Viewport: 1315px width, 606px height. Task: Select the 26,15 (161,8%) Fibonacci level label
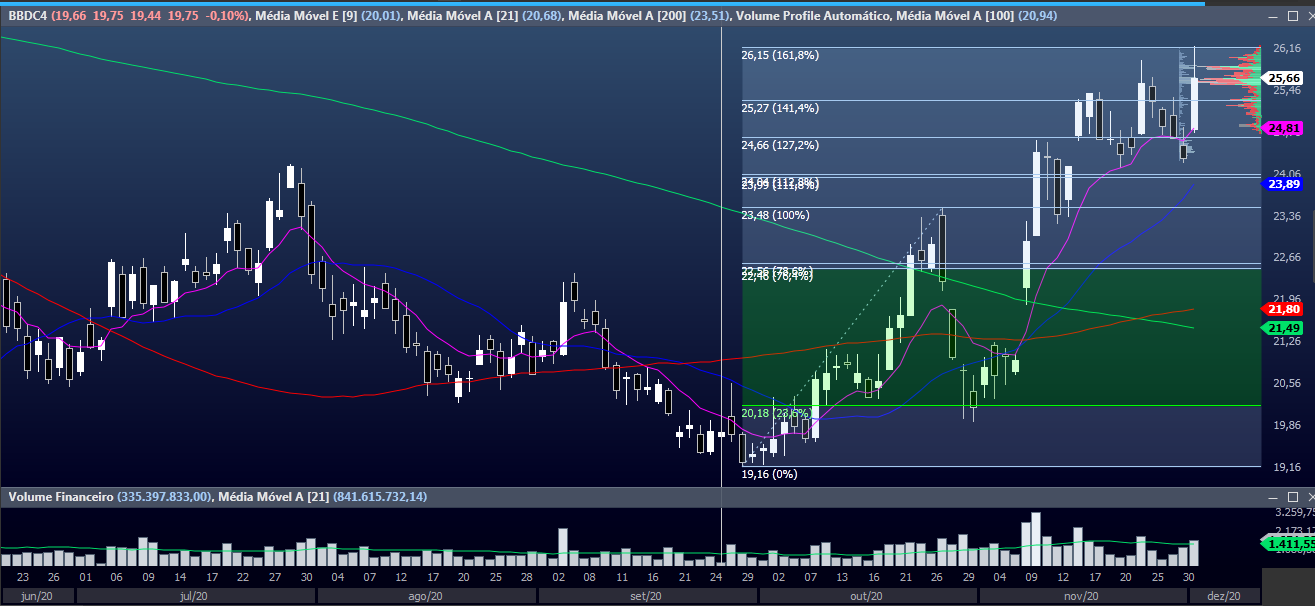780,56
